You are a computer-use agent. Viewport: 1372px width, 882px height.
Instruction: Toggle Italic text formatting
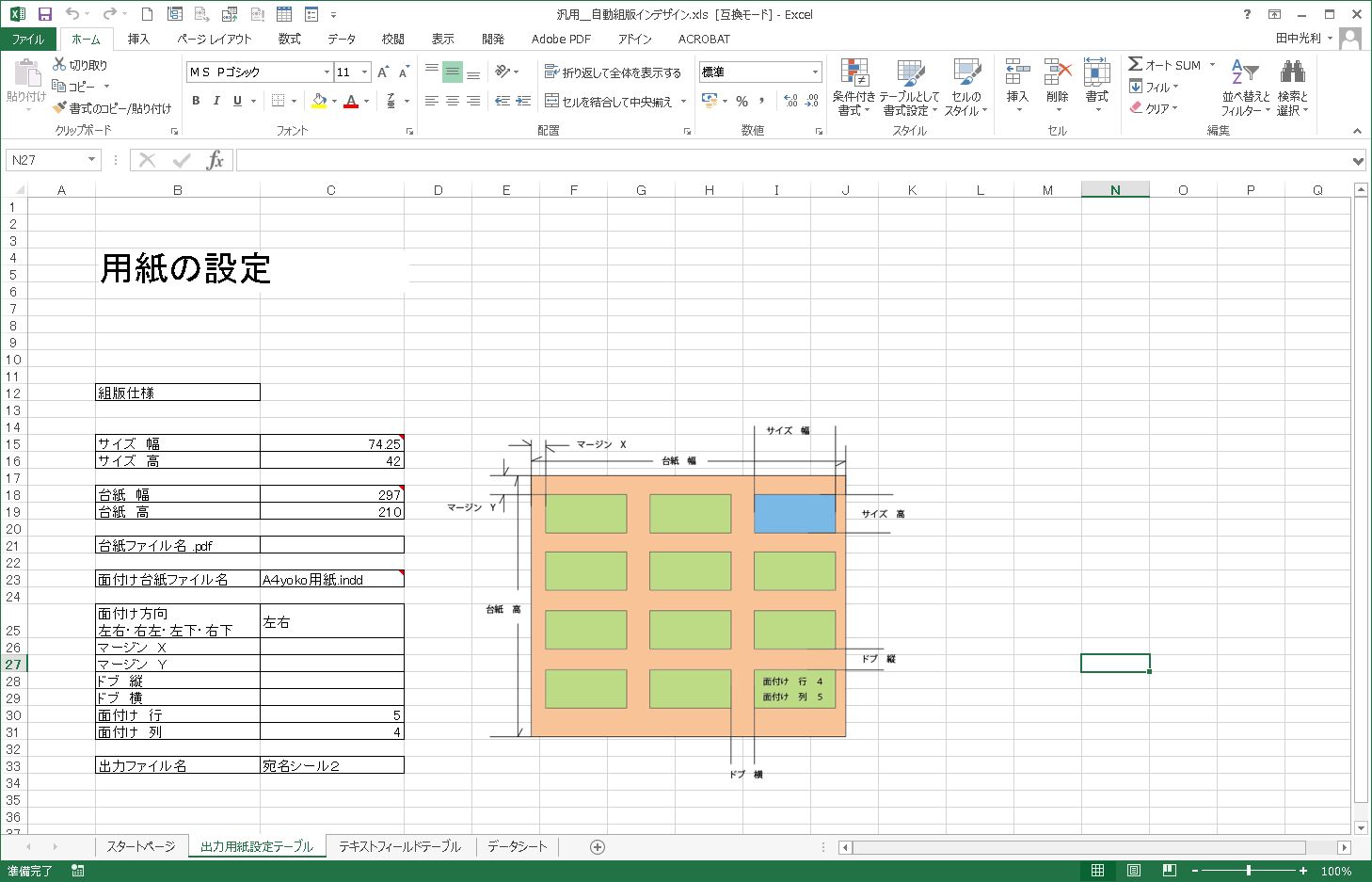pyautogui.click(x=216, y=102)
